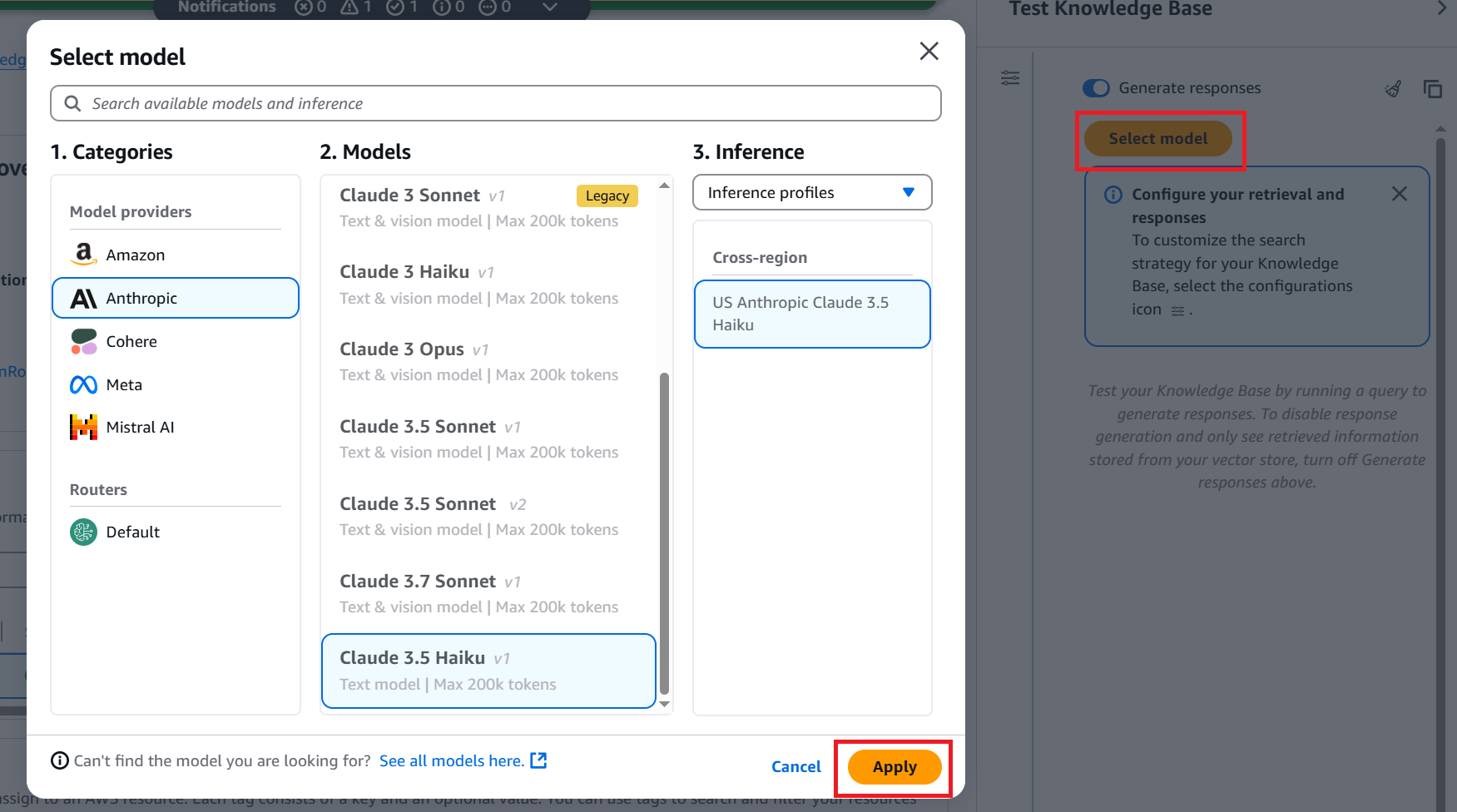1457x812 pixels.
Task: Click the Mistral AI logo icon
Action: point(83,427)
